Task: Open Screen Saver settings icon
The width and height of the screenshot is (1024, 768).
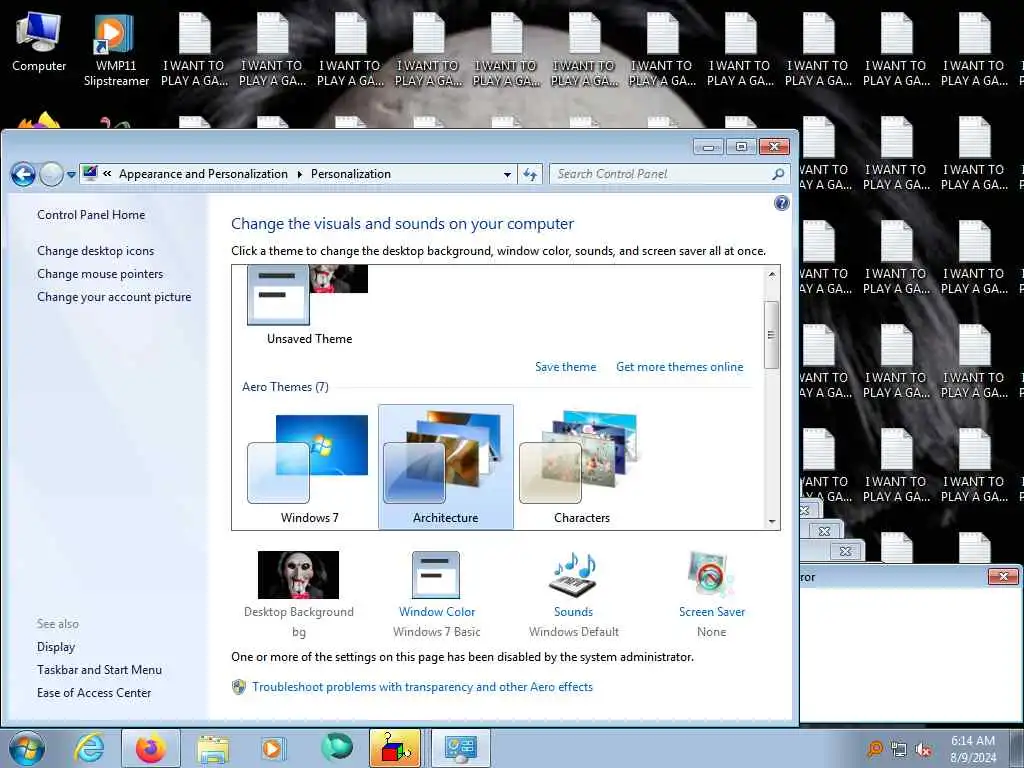Action: pyautogui.click(x=711, y=575)
